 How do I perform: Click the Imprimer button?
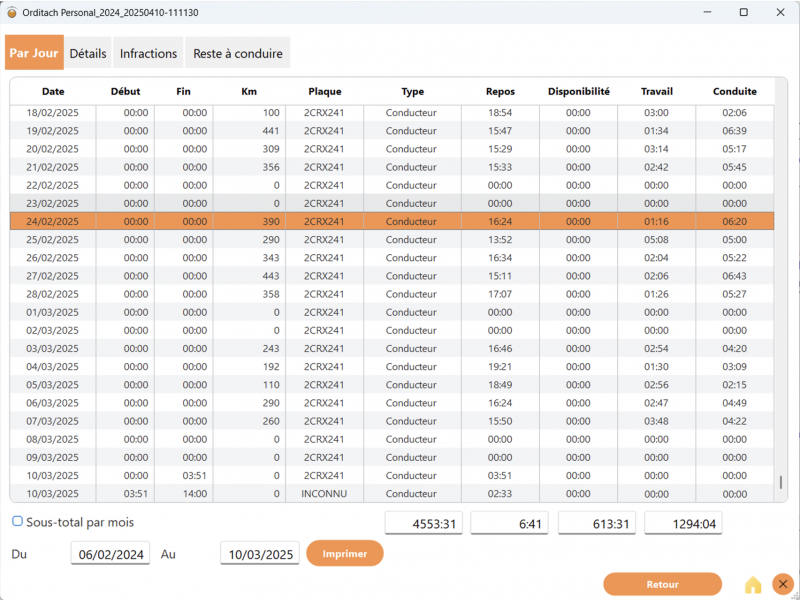(x=345, y=554)
